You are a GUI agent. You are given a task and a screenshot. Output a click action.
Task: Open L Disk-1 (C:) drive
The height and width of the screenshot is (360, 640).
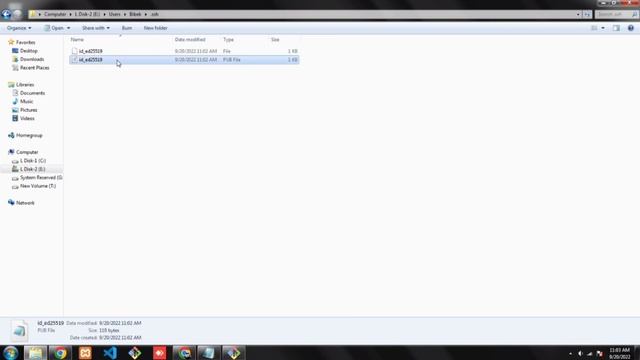[33, 160]
